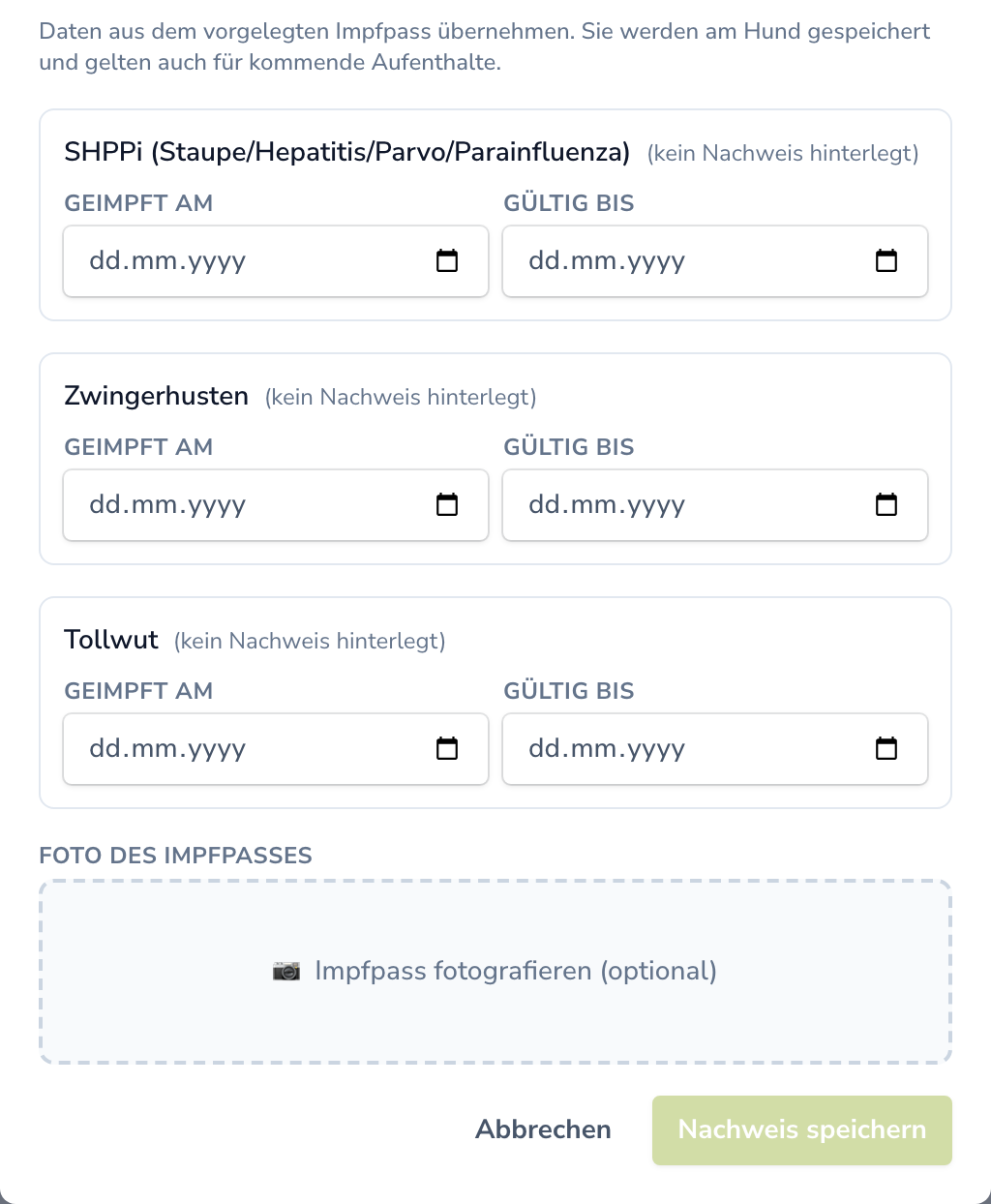Click the camera icon in photo area
991x1204 pixels.
[x=286, y=971]
